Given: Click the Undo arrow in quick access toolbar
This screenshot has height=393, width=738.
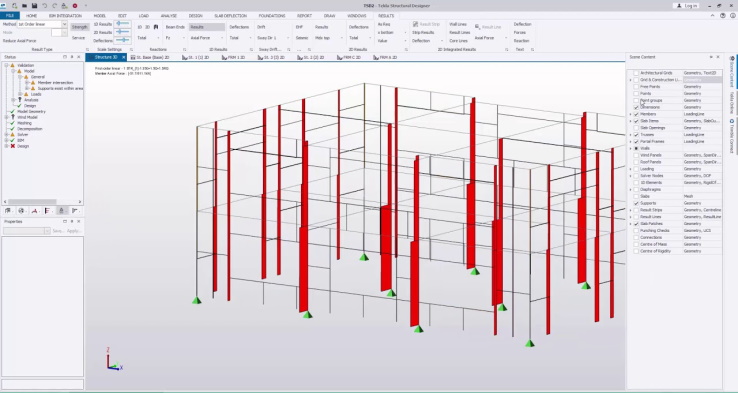Looking at the screenshot, I should coord(45,6).
